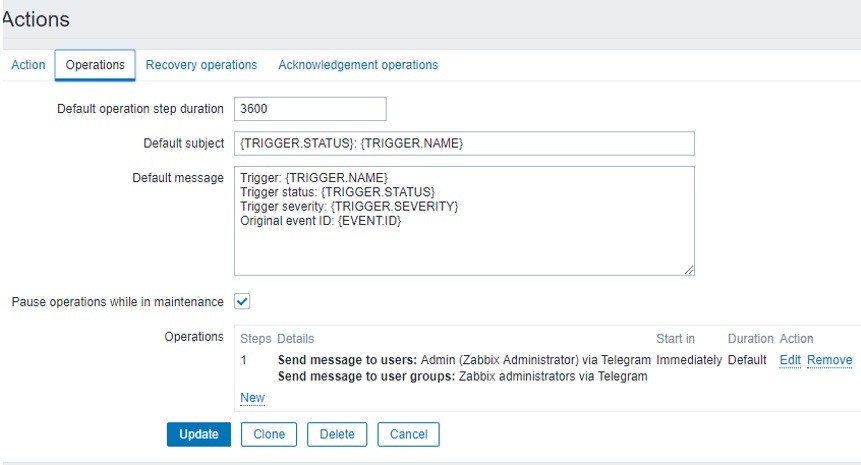Click the Actions page heading

[x=36, y=19]
